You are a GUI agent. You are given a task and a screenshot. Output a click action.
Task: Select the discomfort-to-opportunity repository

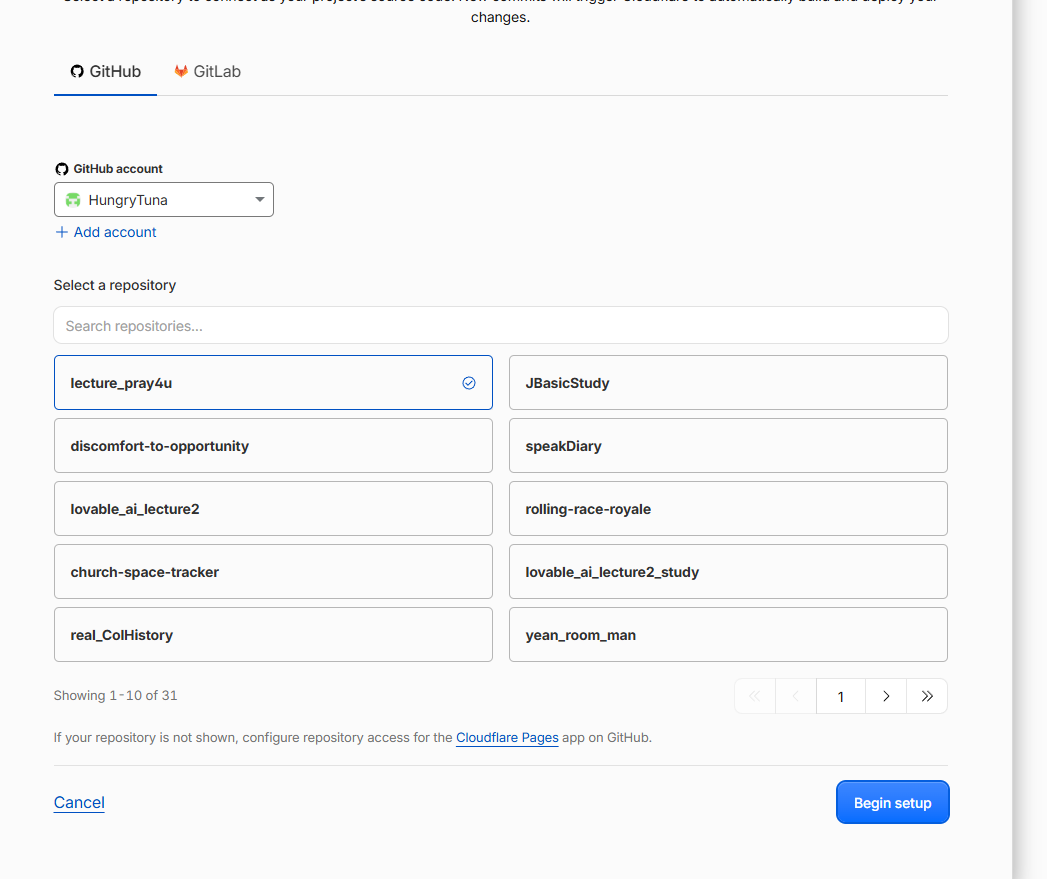[273, 446]
